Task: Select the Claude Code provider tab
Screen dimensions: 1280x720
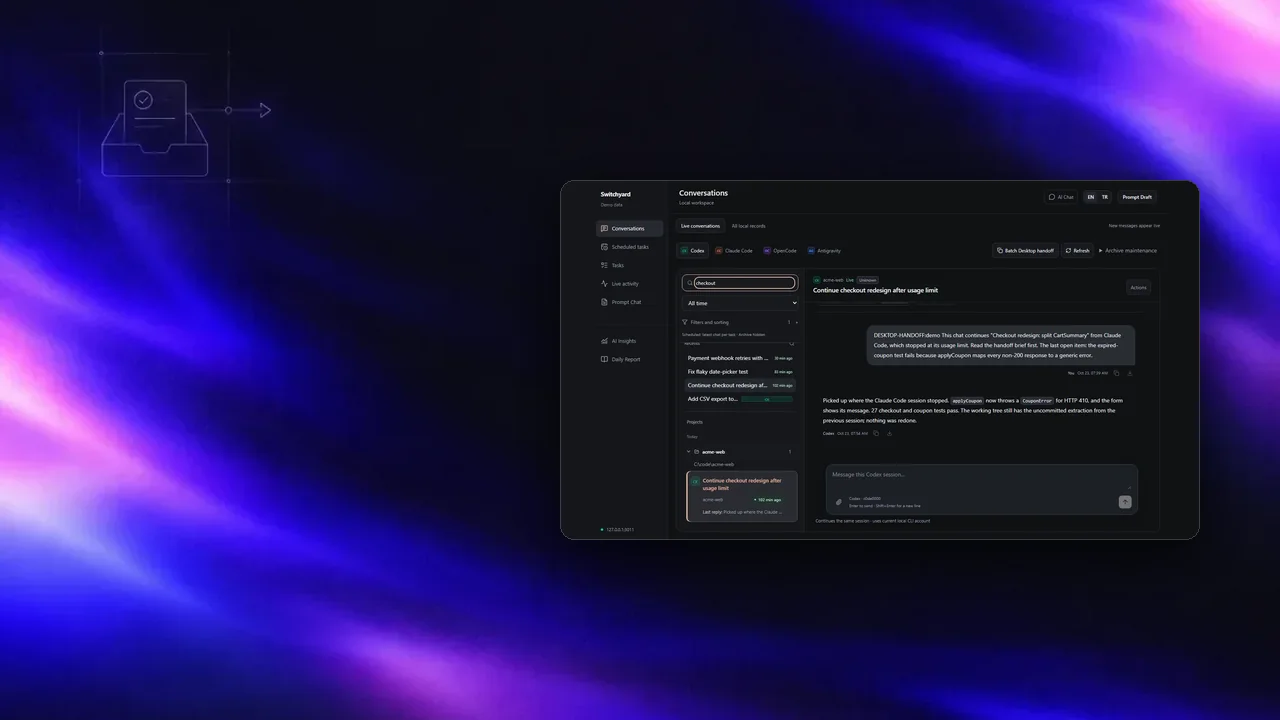Action: tap(733, 251)
